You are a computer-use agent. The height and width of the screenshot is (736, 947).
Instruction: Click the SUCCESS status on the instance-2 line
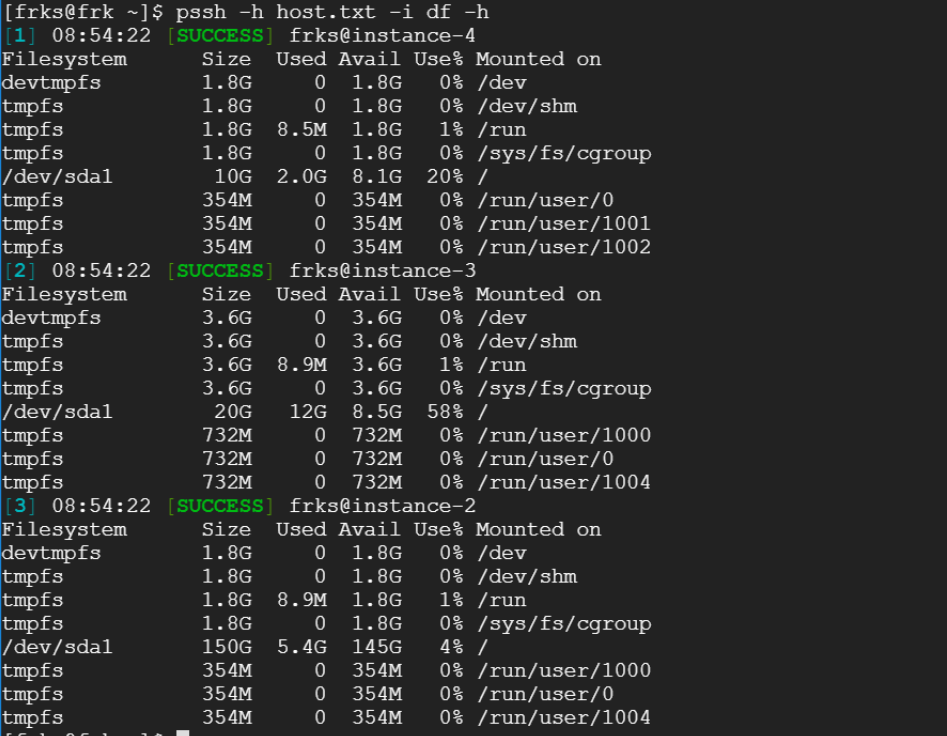coord(220,506)
